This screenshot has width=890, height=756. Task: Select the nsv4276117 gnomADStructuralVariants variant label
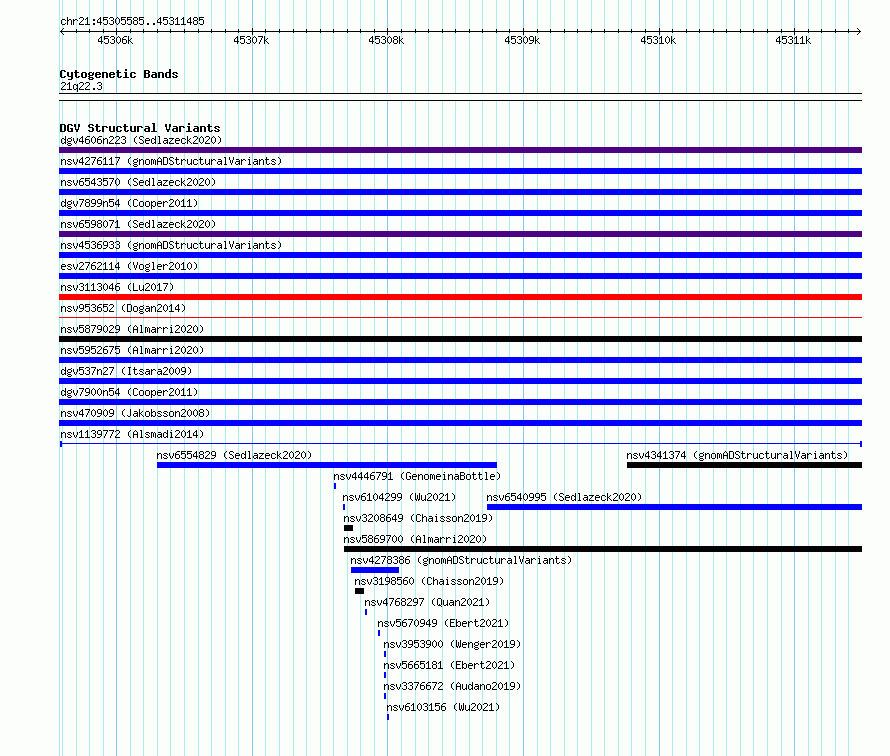coord(171,161)
